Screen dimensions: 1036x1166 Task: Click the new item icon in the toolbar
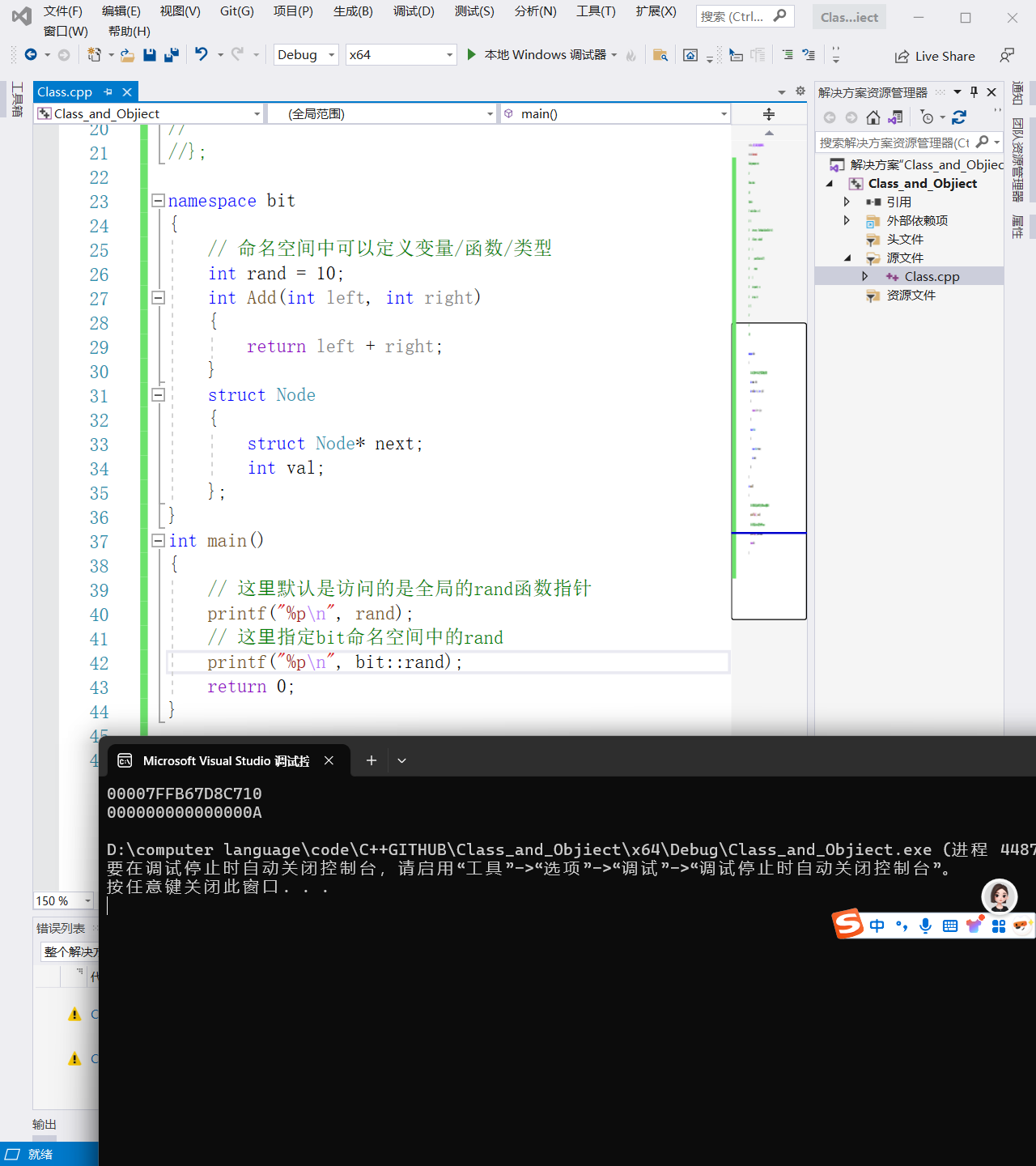(x=95, y=54)
